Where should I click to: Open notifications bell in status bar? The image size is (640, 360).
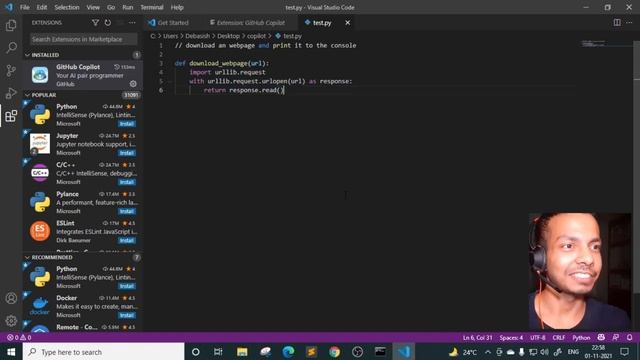(629, 338)
